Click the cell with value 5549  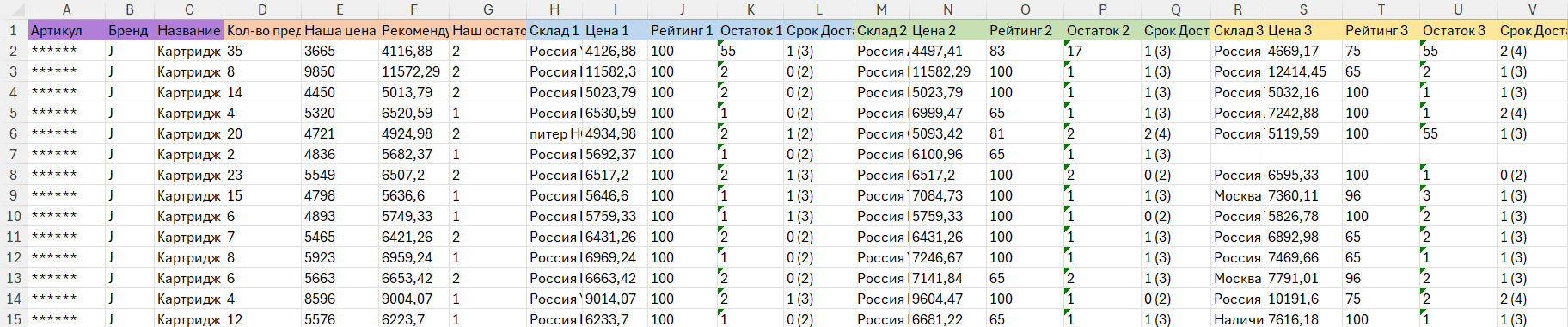tap(340, 175)
